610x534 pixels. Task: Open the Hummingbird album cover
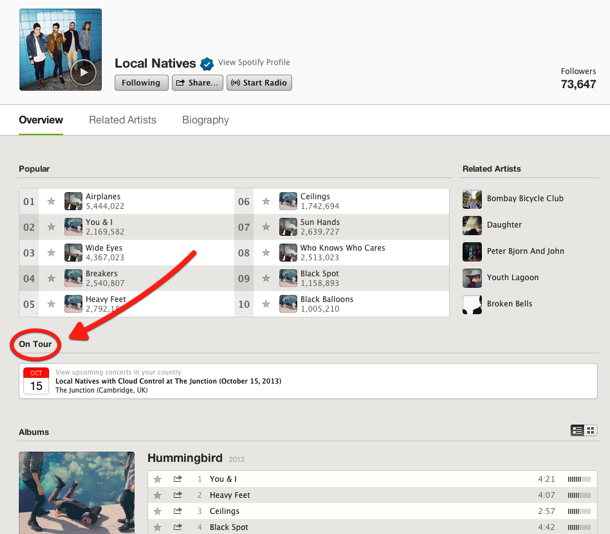point(77,492)
